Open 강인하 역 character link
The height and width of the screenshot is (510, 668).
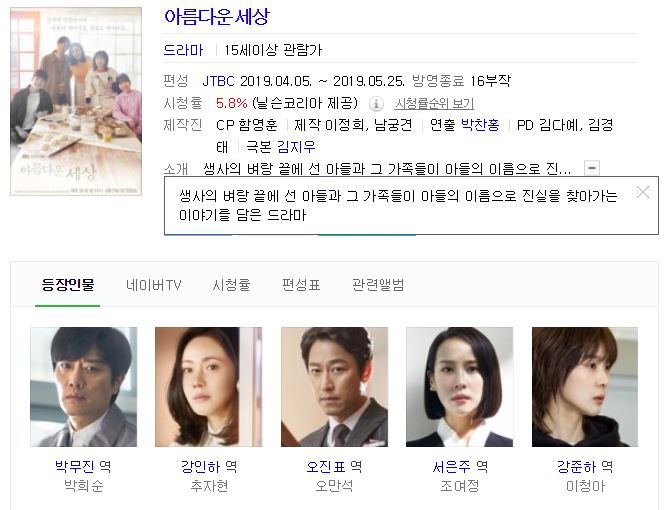click(209, 467)
